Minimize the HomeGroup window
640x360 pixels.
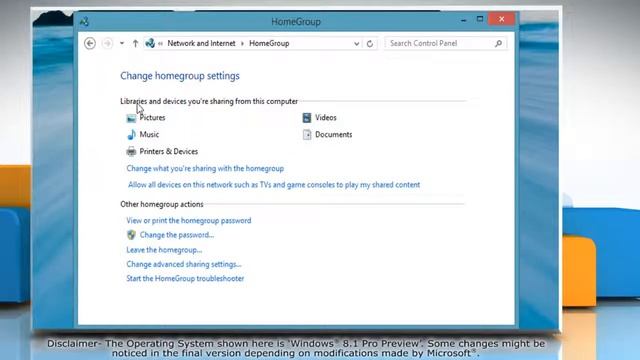[x=464, y=20]
